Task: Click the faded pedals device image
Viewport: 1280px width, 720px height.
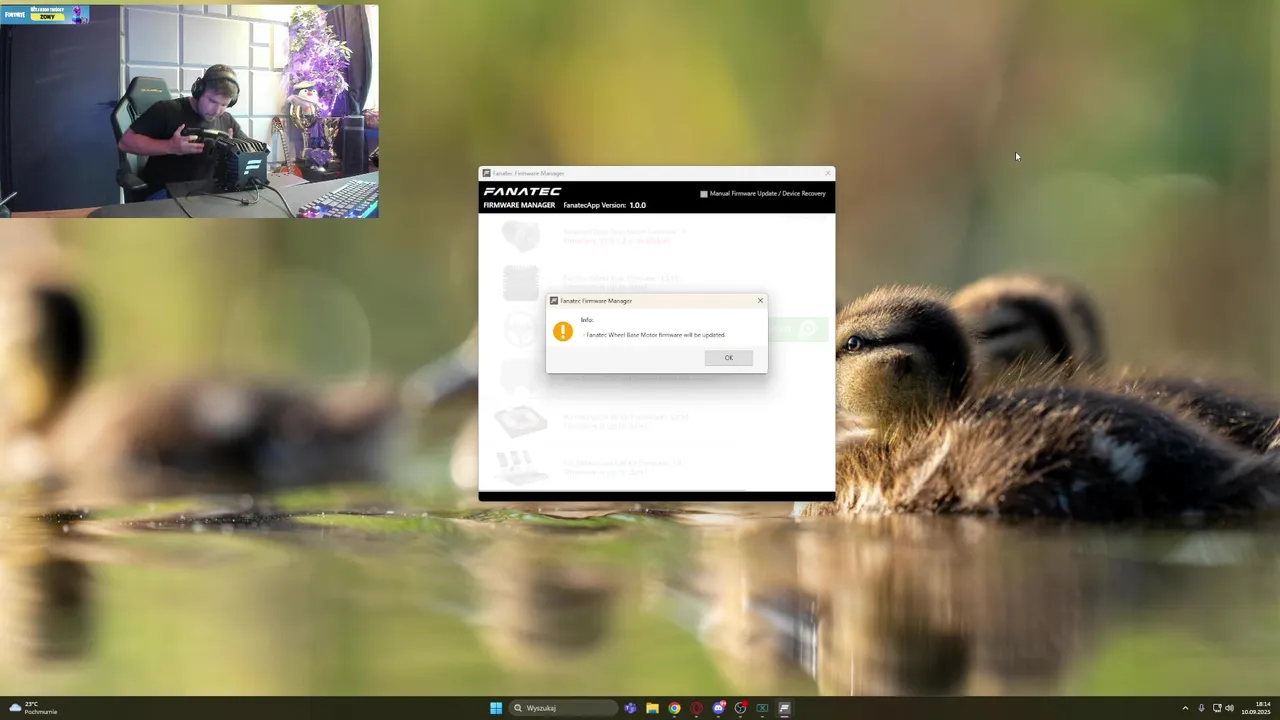Action: [x=521, y=467]
